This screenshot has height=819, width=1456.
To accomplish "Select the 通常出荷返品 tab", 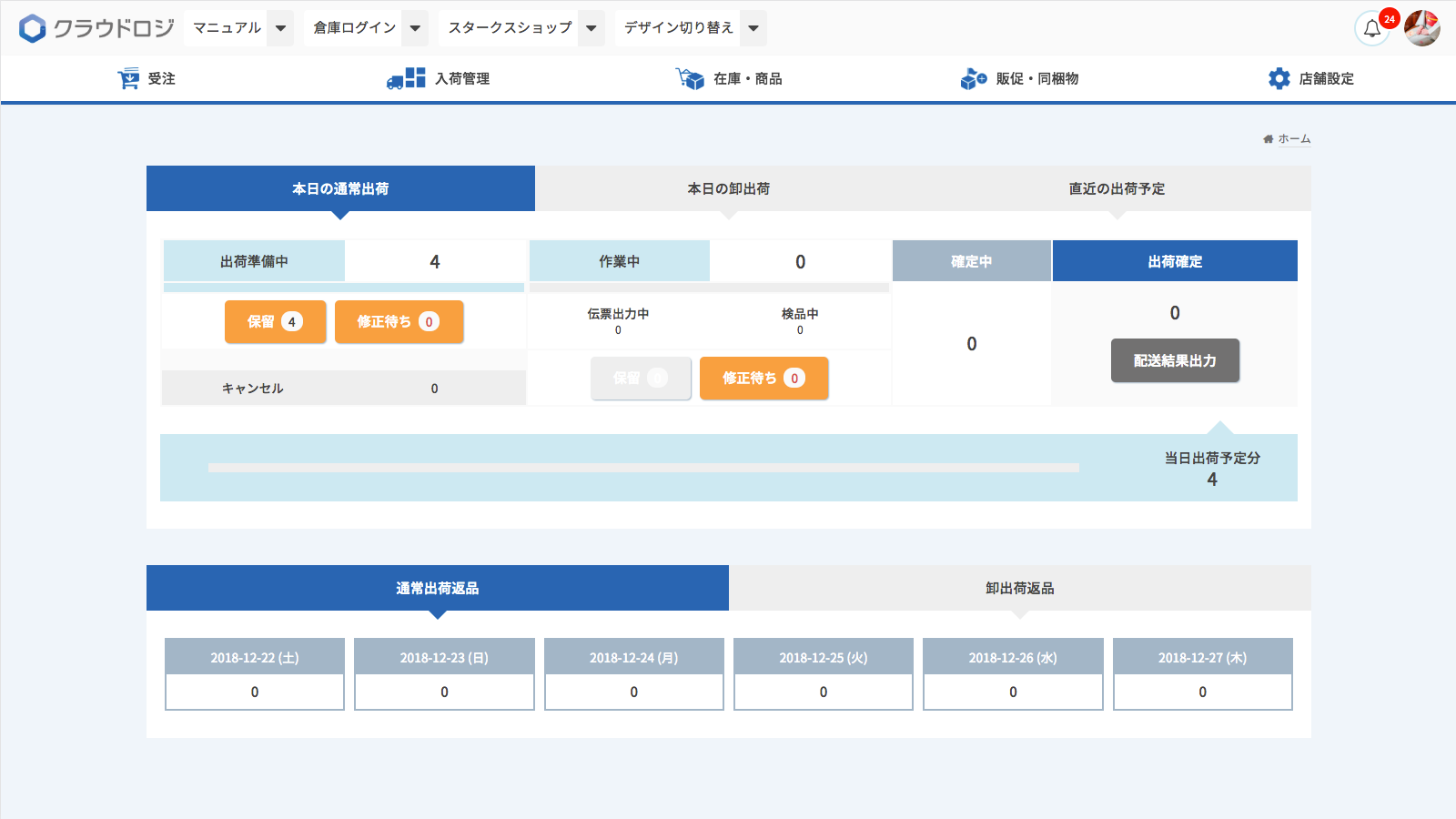I will coord(438,588).
